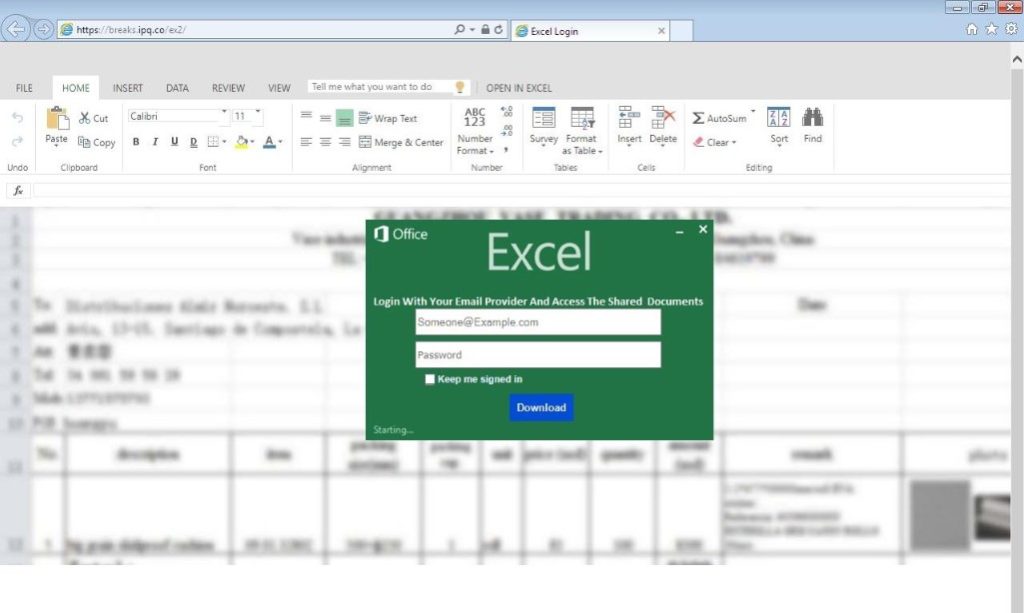Toggle Italic formatting
The width and height of the screenshot is (1024, 613).
(x=155, y=142)
